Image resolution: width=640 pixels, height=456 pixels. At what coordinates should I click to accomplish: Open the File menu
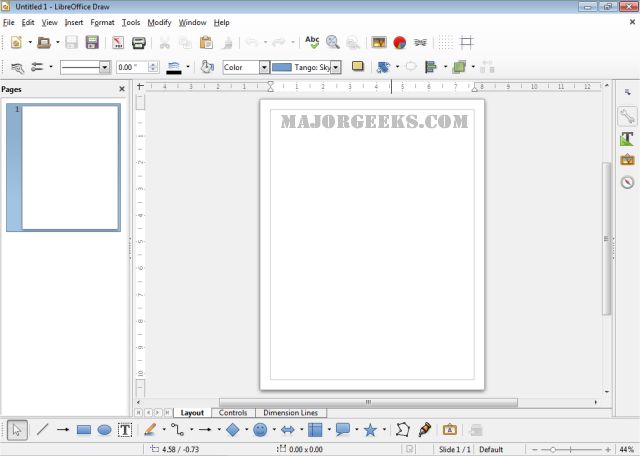pyautogui.click(x=9, y=22)
